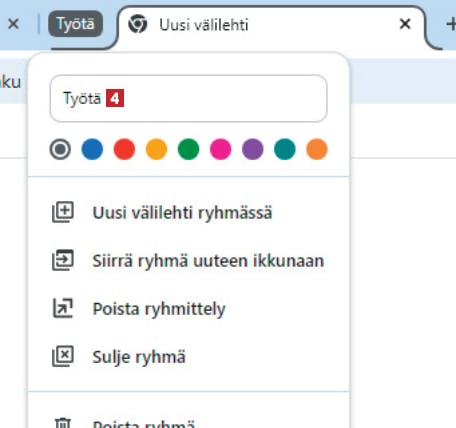The width and height of the screenshot is (456, 428).
Task: Choose the red group color
Action: (124, 149)
